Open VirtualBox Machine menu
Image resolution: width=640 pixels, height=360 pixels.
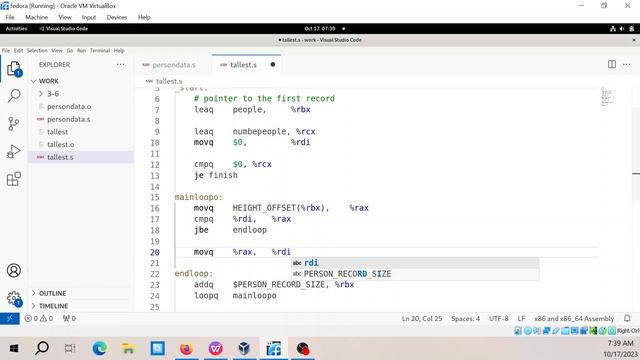pyautogui.click(x=36, y=17)
